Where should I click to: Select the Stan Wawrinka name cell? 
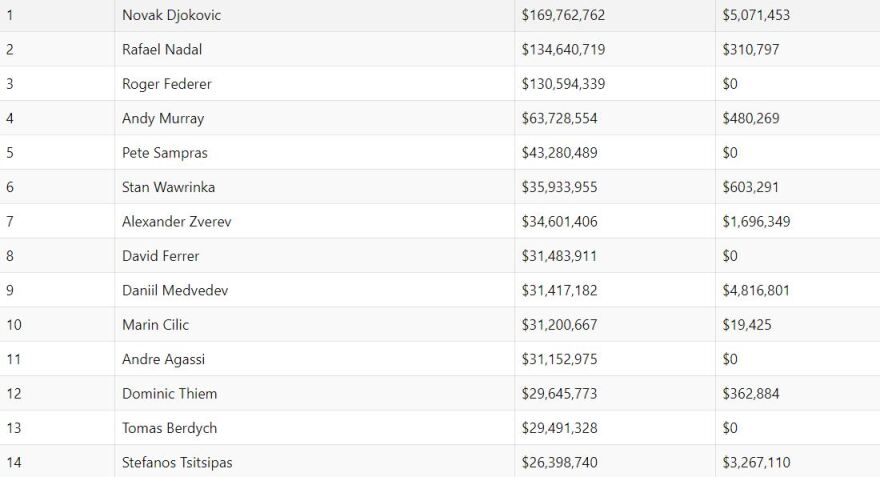[168, 187]
